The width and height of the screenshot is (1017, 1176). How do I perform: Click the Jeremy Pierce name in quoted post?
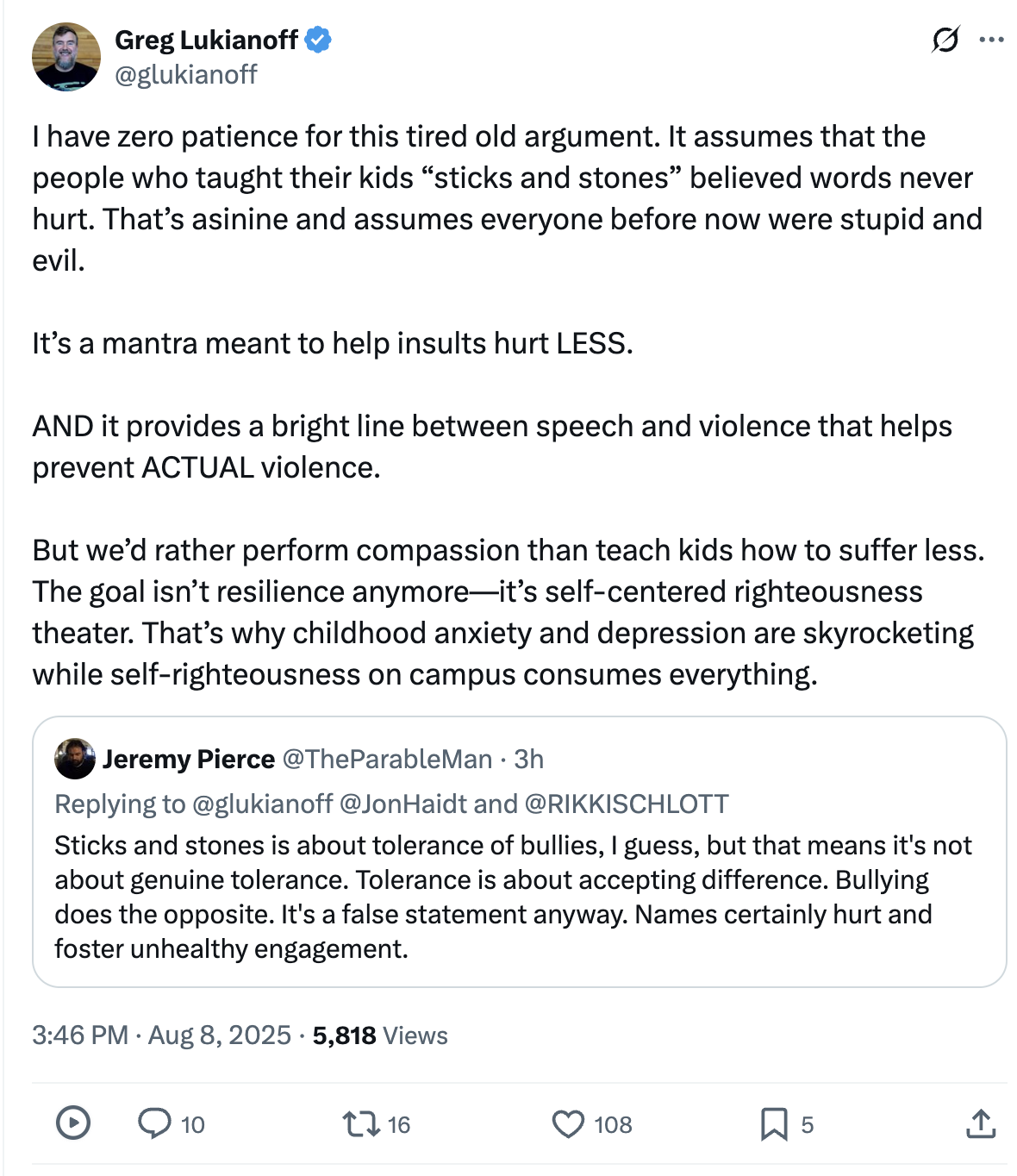pyautogui.click(x=189, y=759)
